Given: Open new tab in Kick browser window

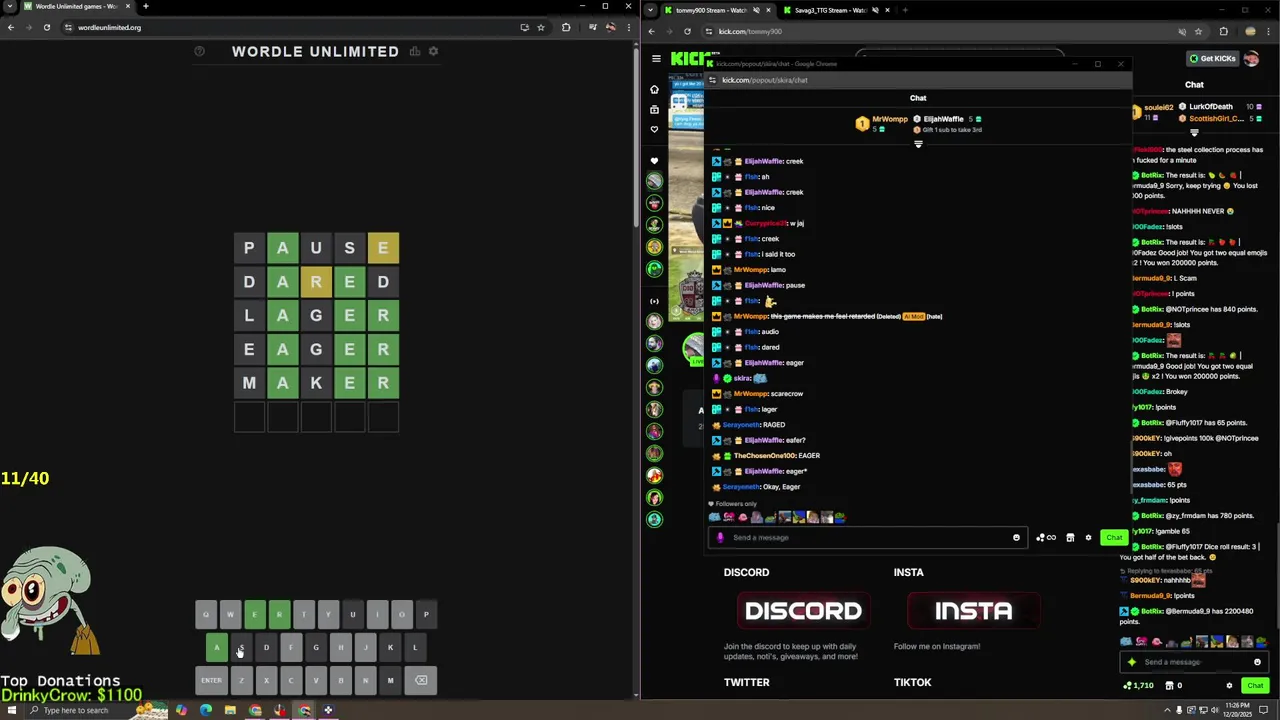Looking at the screenshot, I should 904,10.
